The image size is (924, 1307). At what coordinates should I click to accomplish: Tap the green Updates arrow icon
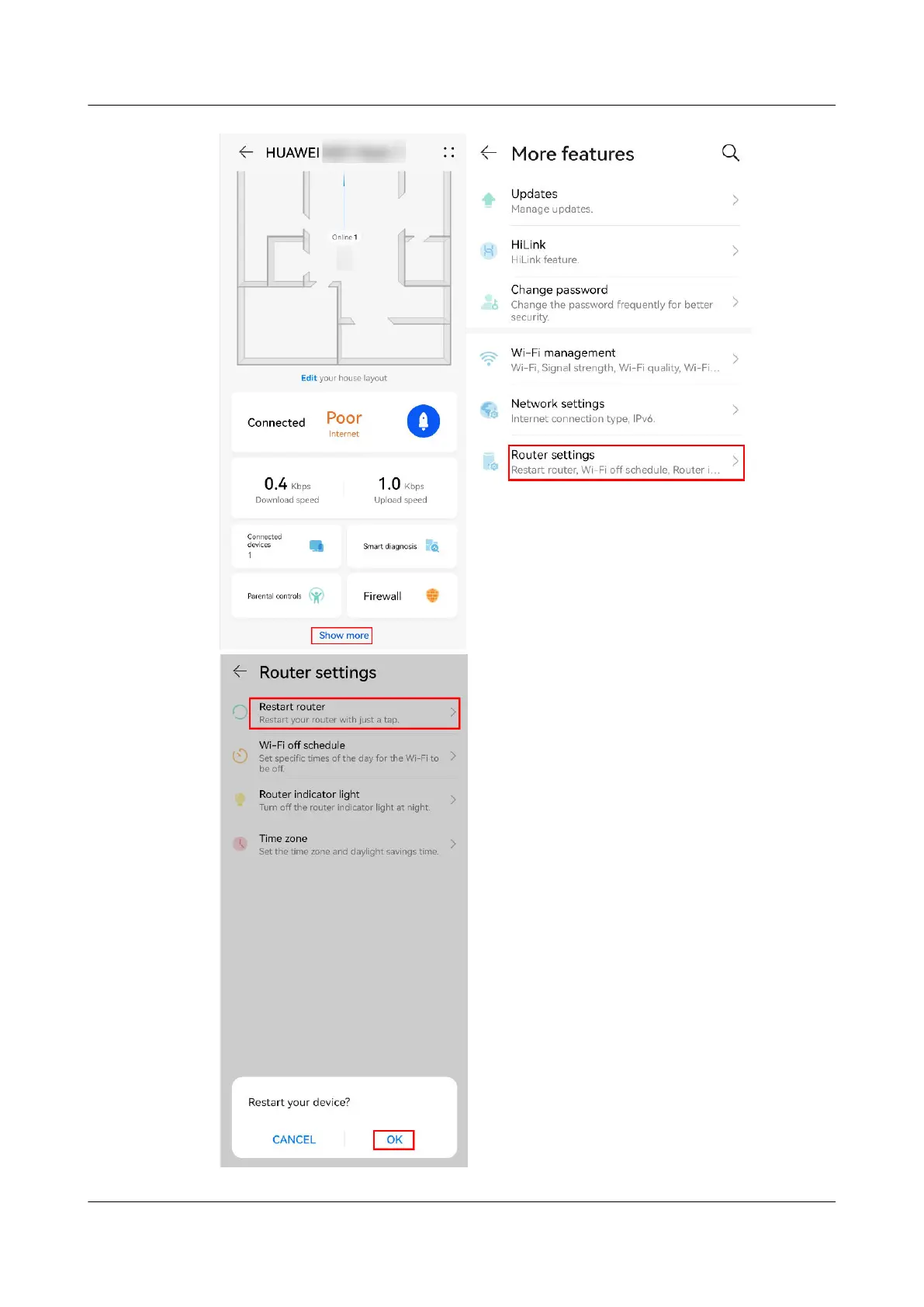point(489,200)
